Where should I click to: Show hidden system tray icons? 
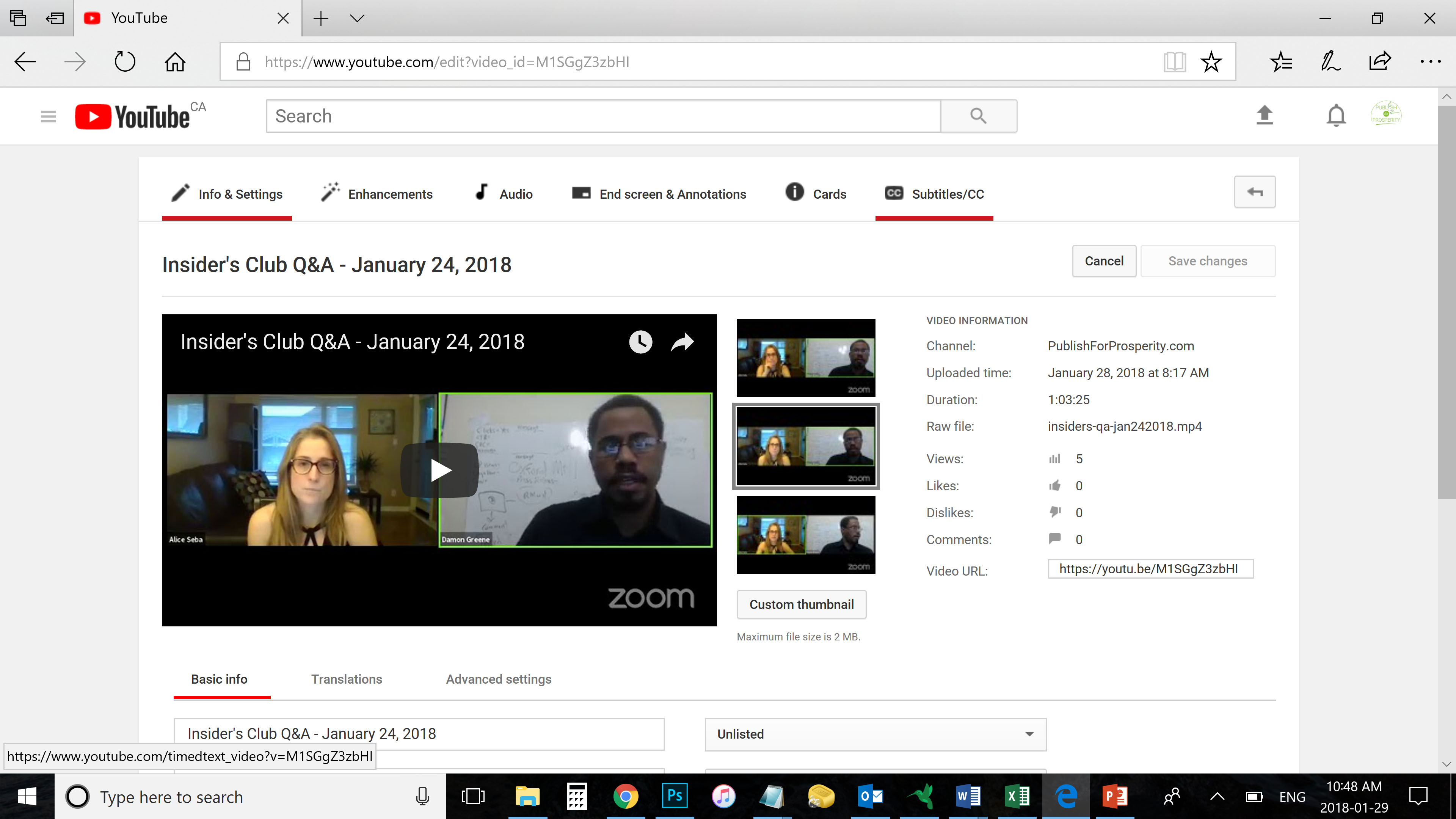tap(1217, 796)
